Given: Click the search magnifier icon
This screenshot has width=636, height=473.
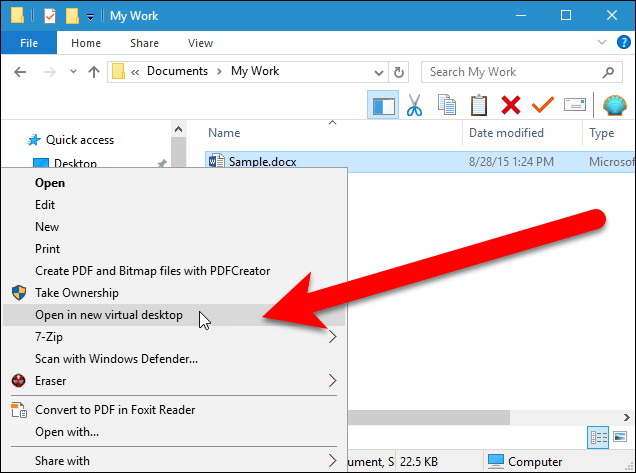Looking at the screenshot, I should (608, 72).
